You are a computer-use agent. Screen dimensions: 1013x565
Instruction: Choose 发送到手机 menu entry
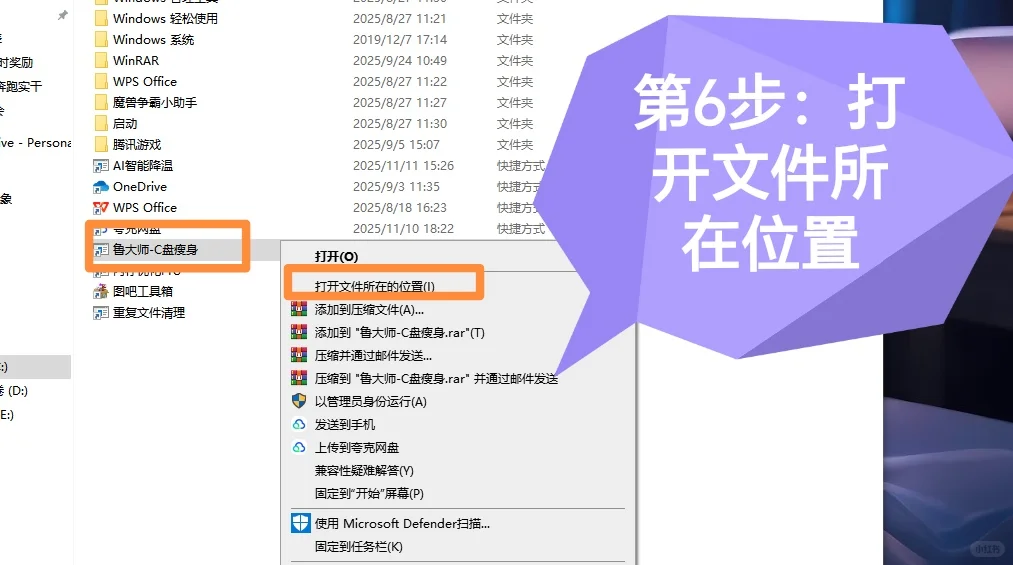344,424
